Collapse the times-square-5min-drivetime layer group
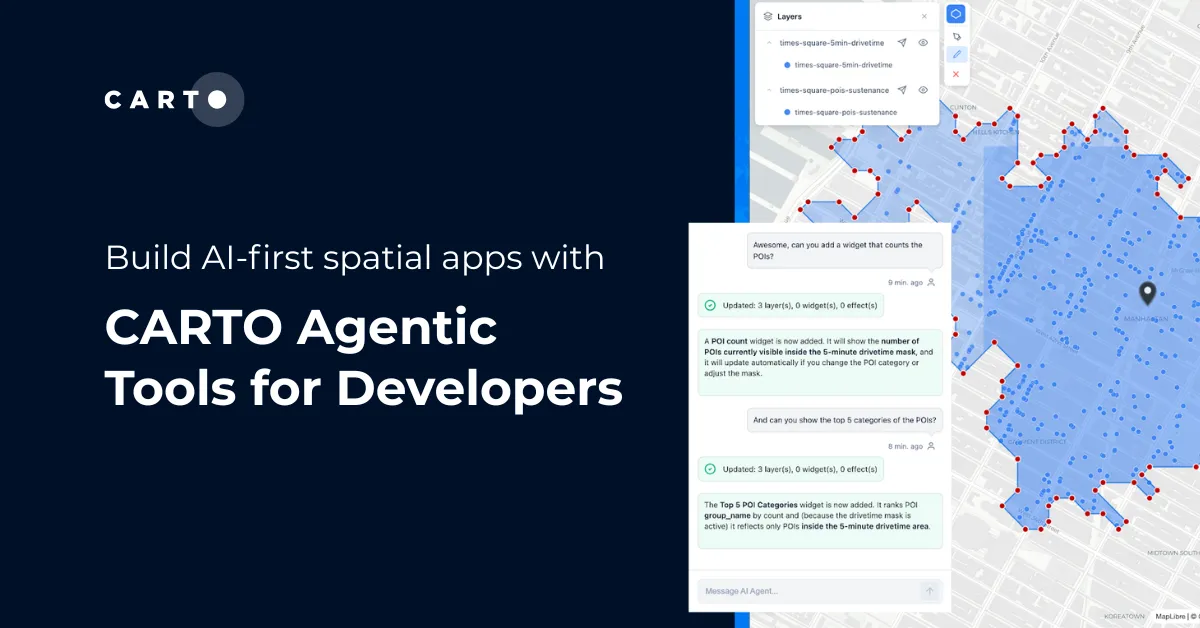The image size is (1200, 628). 769,42
